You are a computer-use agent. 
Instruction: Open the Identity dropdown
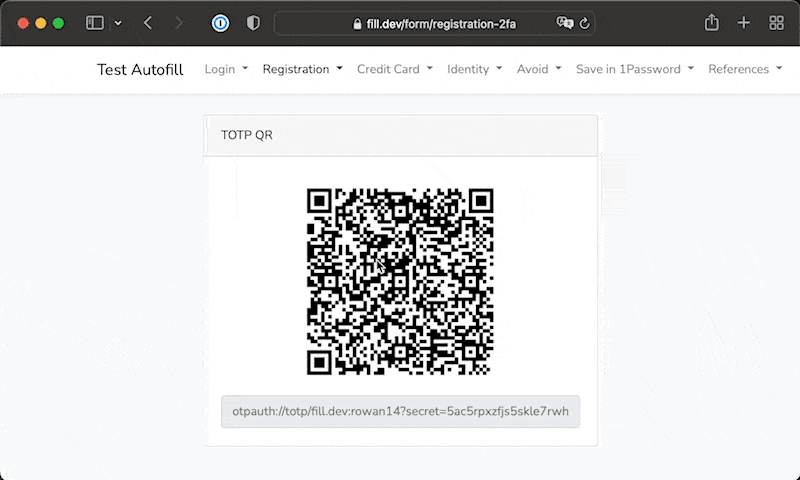474,69
